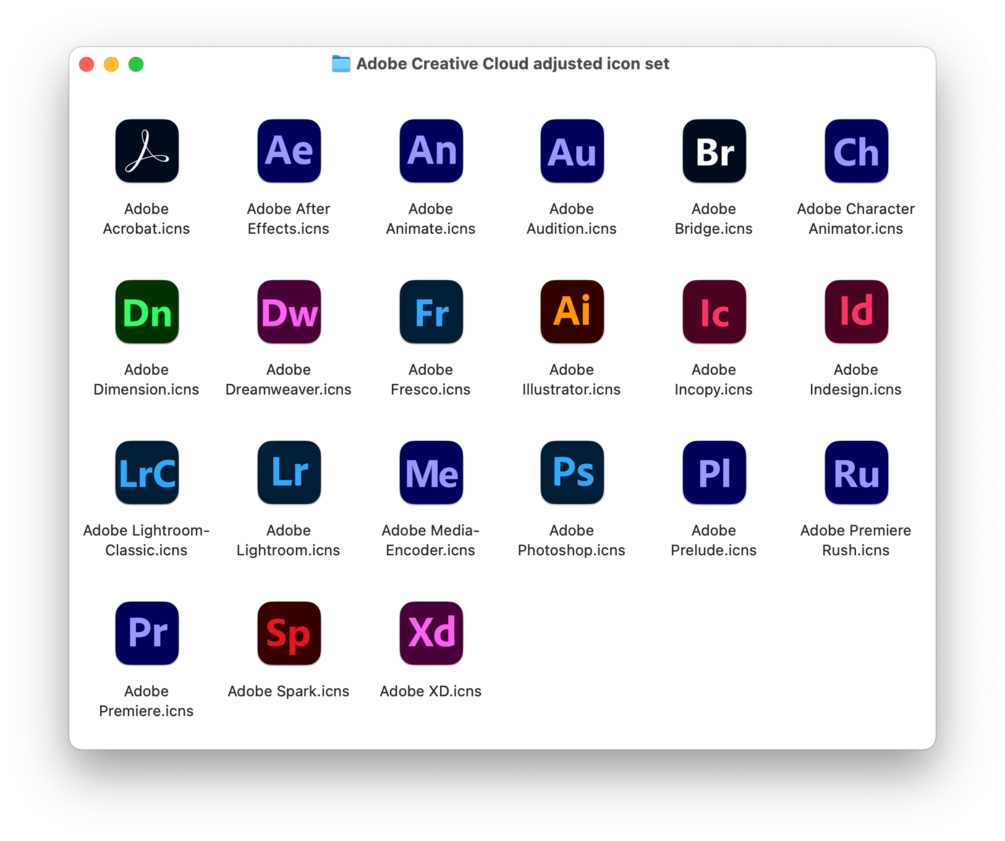The image size is (1005, 841).
Task: Select the After Effects Ae icon
Action: pyautogui.click(x=289, y=151)
